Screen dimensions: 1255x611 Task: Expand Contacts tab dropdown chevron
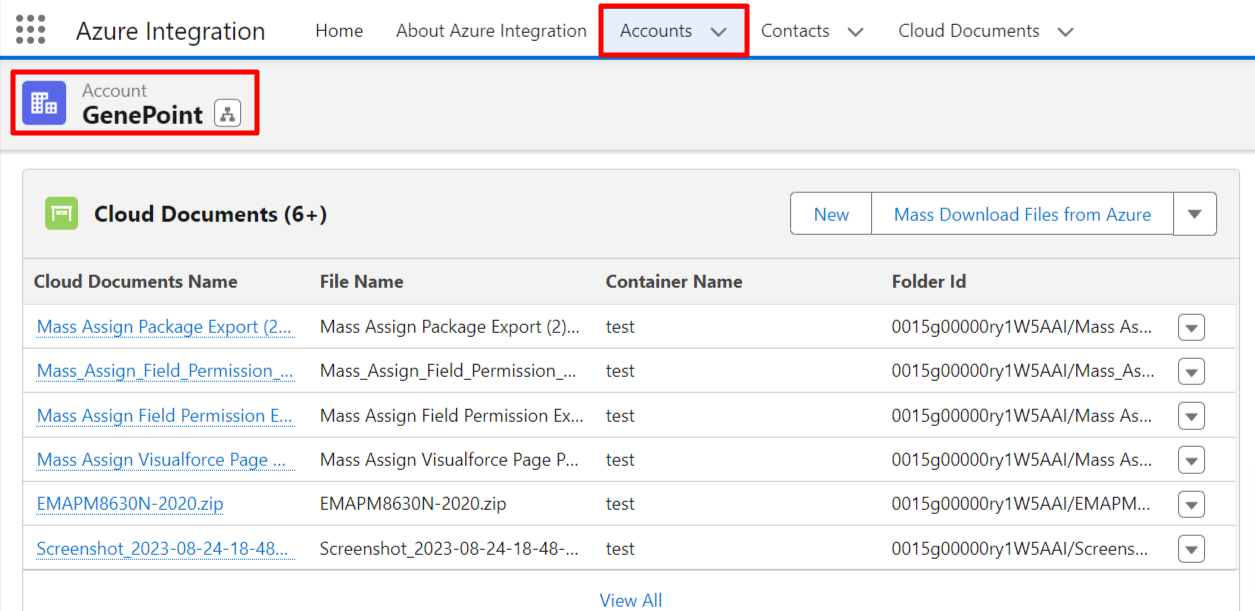tap(855, 32)
